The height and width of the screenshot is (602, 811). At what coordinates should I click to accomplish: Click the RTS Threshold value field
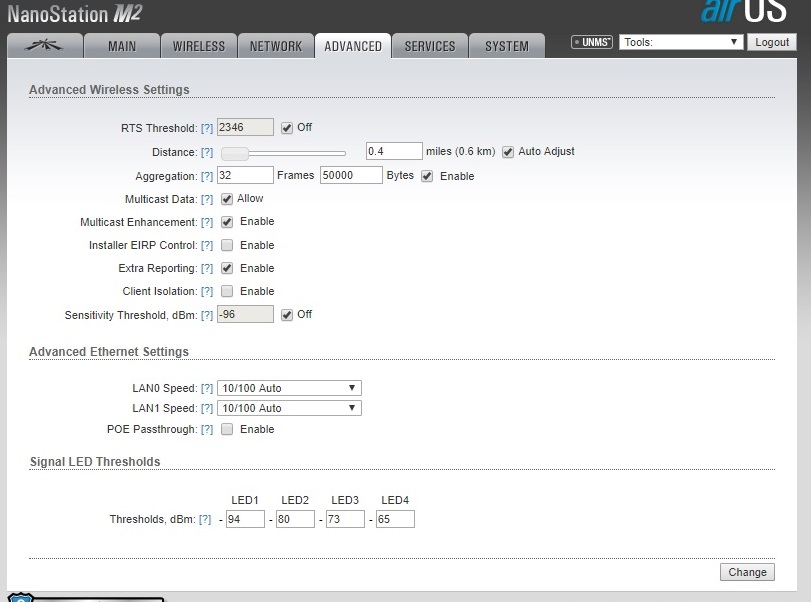[245, 127]
